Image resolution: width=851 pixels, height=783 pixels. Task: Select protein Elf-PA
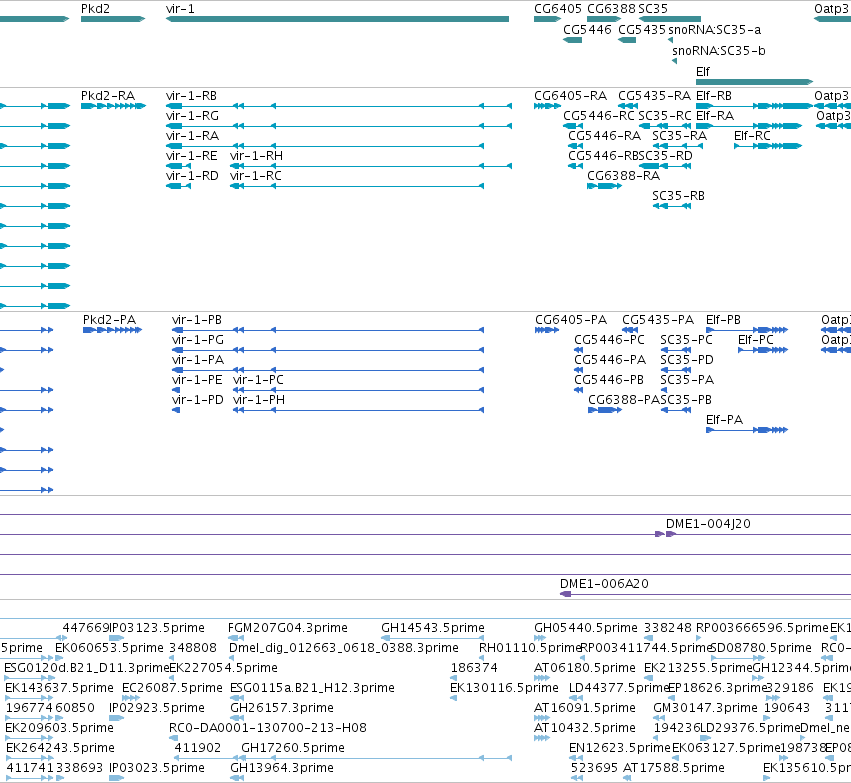click(725, 420)
